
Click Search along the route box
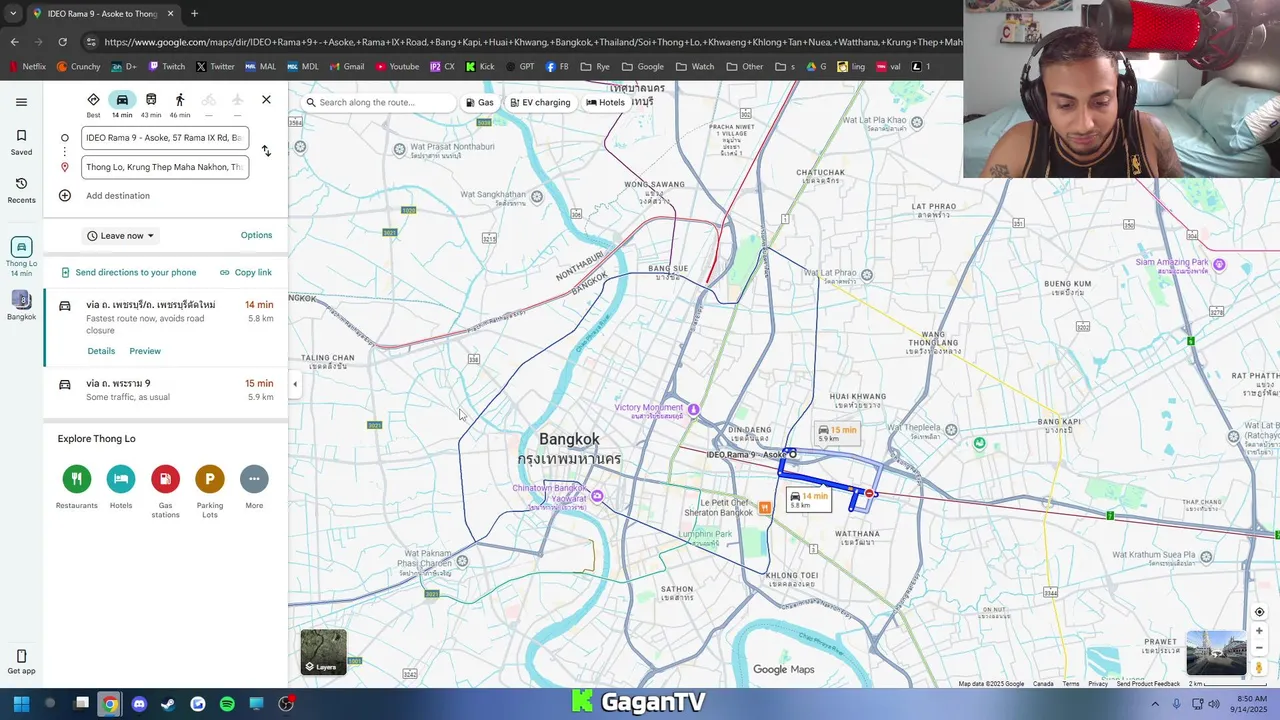tap(378, 102)
